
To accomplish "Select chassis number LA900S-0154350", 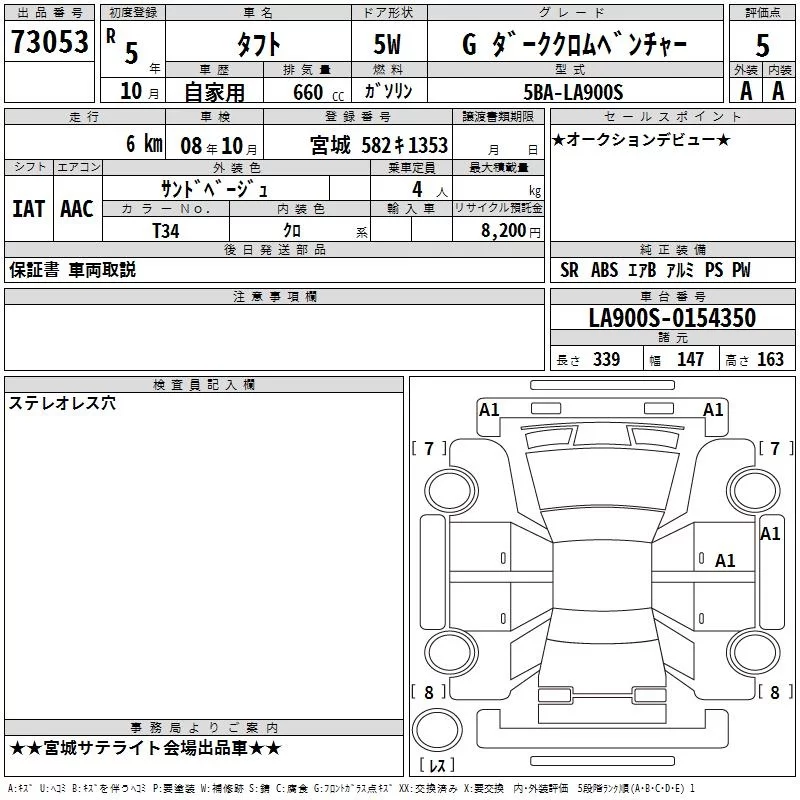I will 672,318.
